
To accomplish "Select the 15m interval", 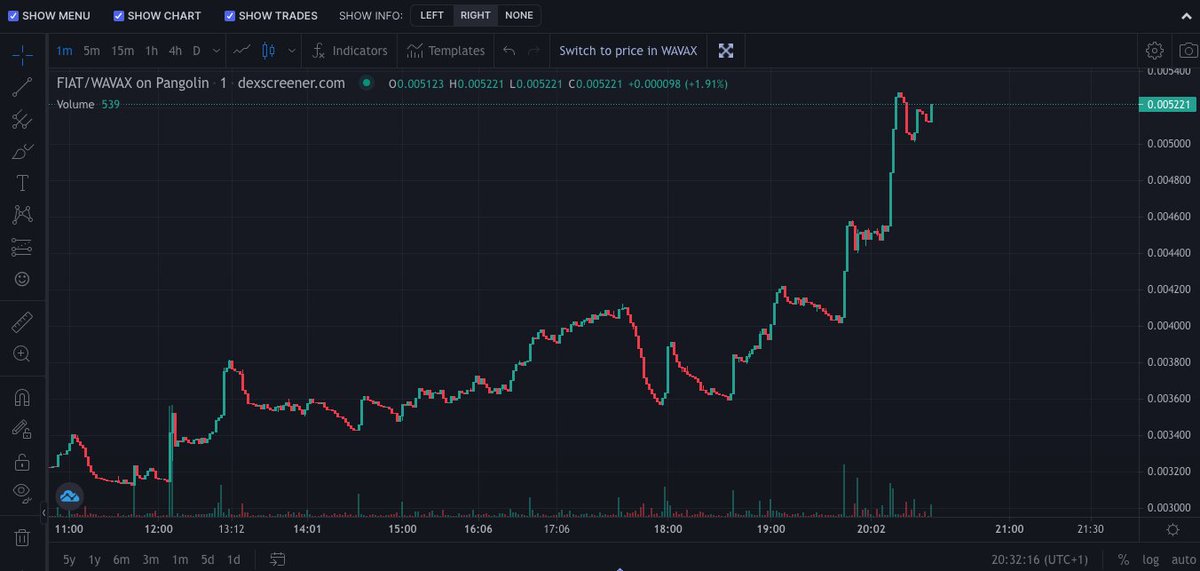I will (x=122, y=50).
